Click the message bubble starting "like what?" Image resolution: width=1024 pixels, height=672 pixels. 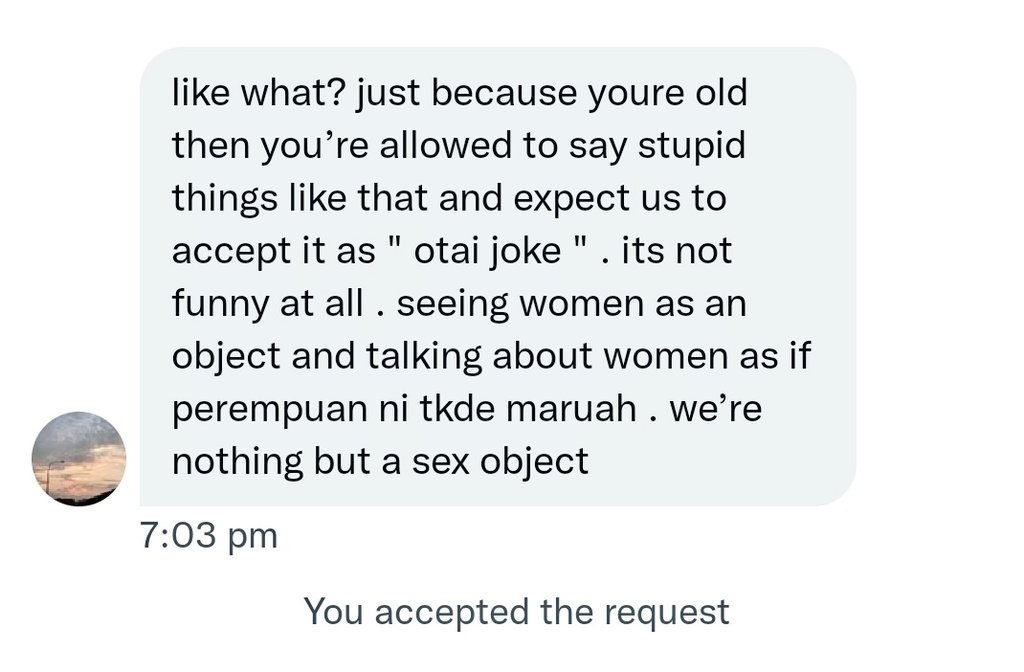(x=497, y=275)
